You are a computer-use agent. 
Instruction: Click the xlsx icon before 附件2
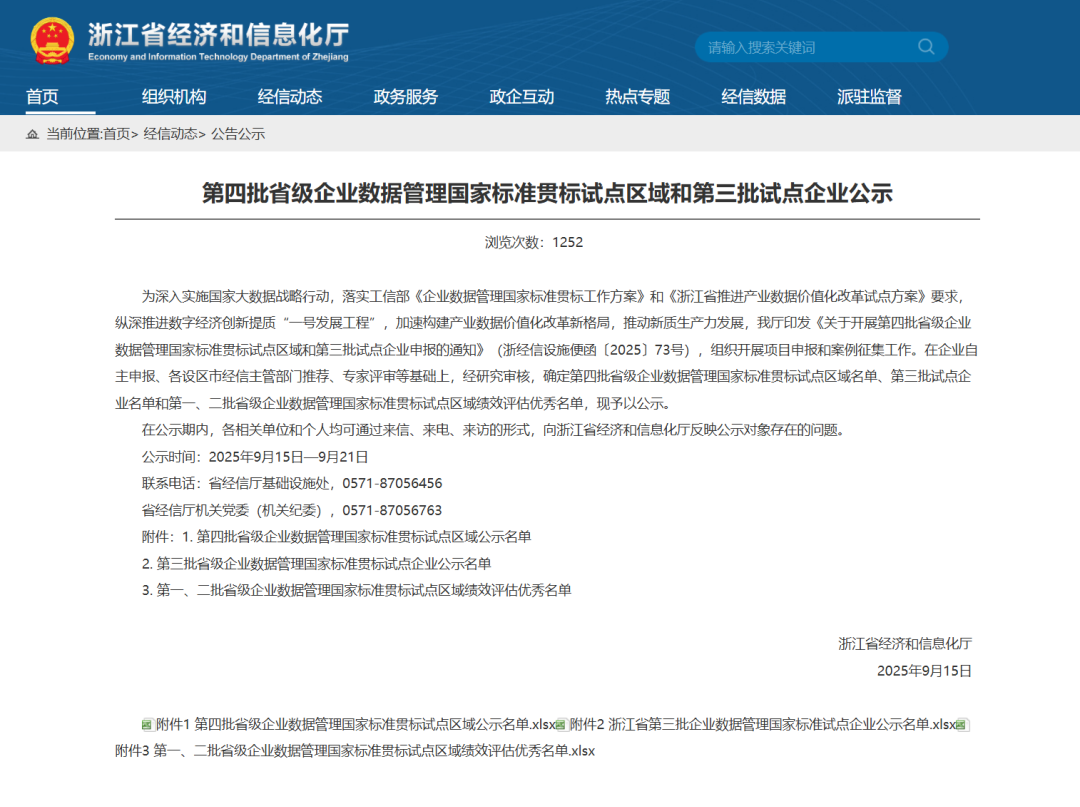[561, 725]
